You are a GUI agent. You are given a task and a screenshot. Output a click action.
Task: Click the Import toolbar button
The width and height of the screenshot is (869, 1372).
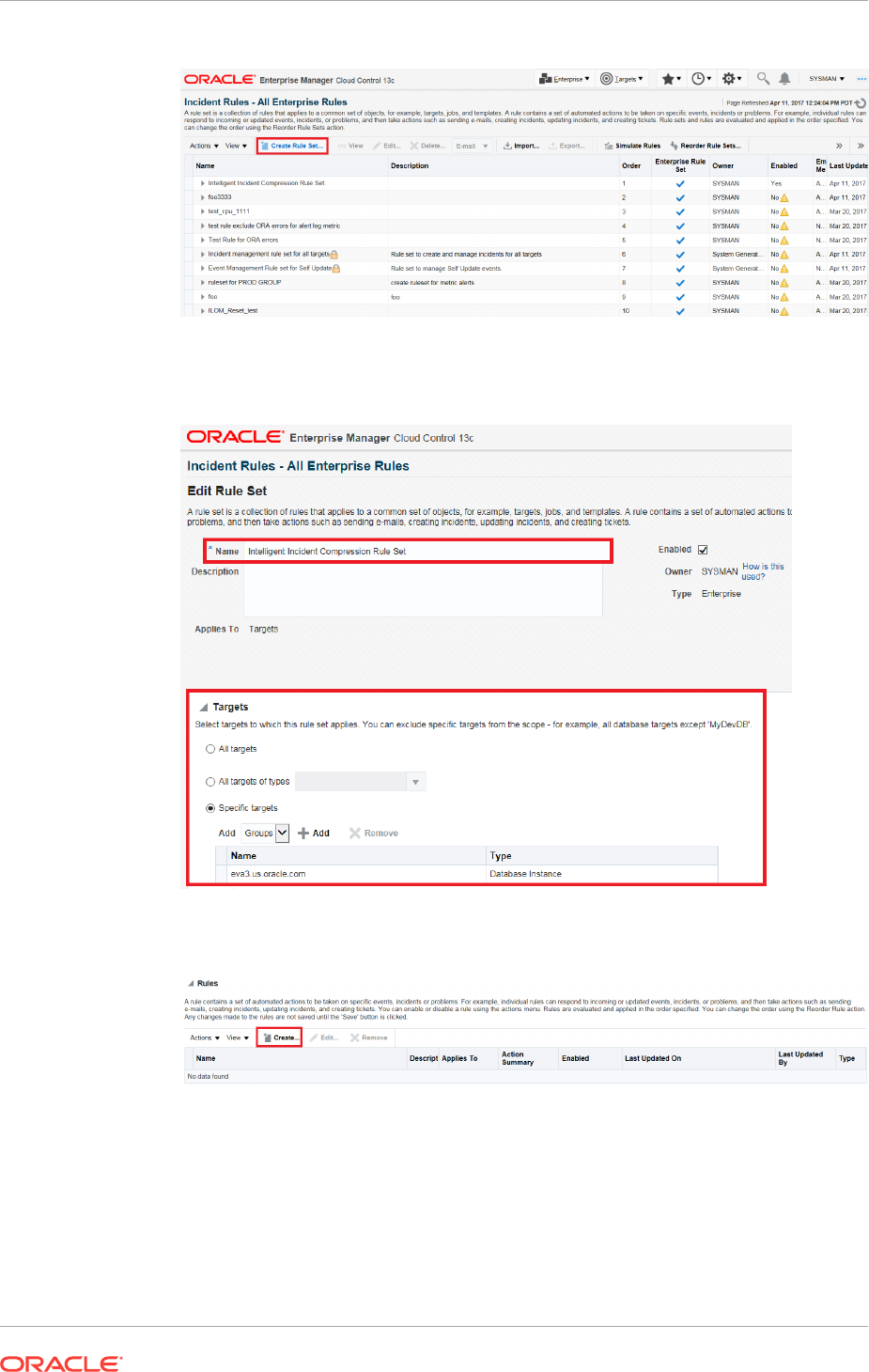[x=521, y=146]
